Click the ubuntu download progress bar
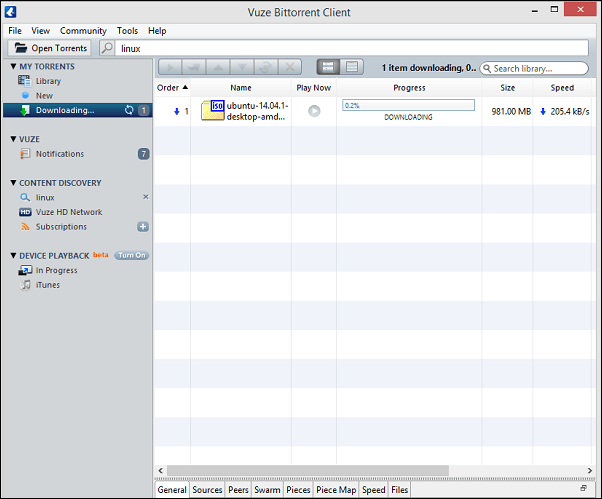This screenshot has height=499, width=602. tap(408, 105)
